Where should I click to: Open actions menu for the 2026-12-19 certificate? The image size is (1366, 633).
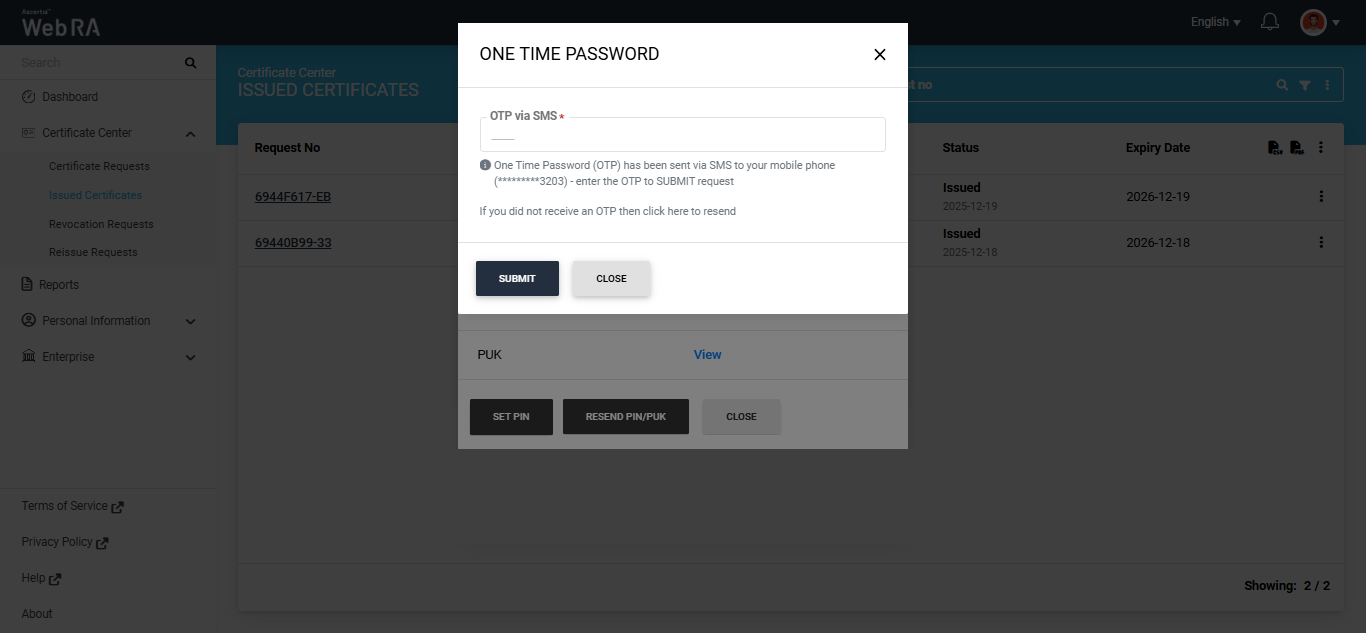point(1321,197)
